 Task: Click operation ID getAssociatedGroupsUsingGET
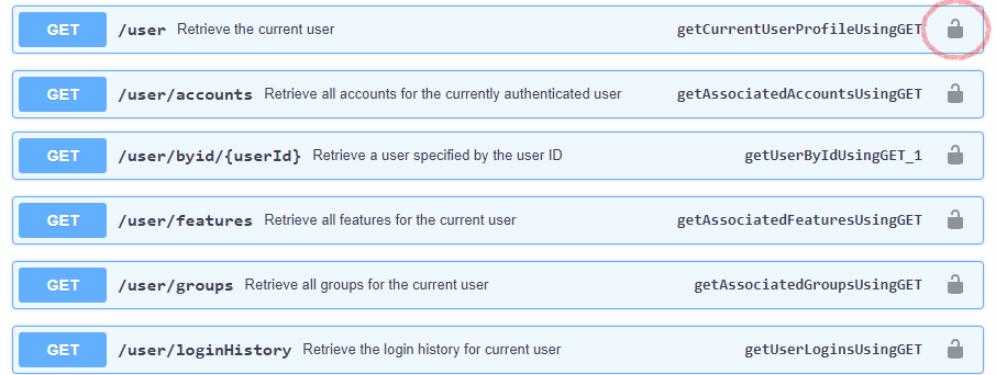808,285
